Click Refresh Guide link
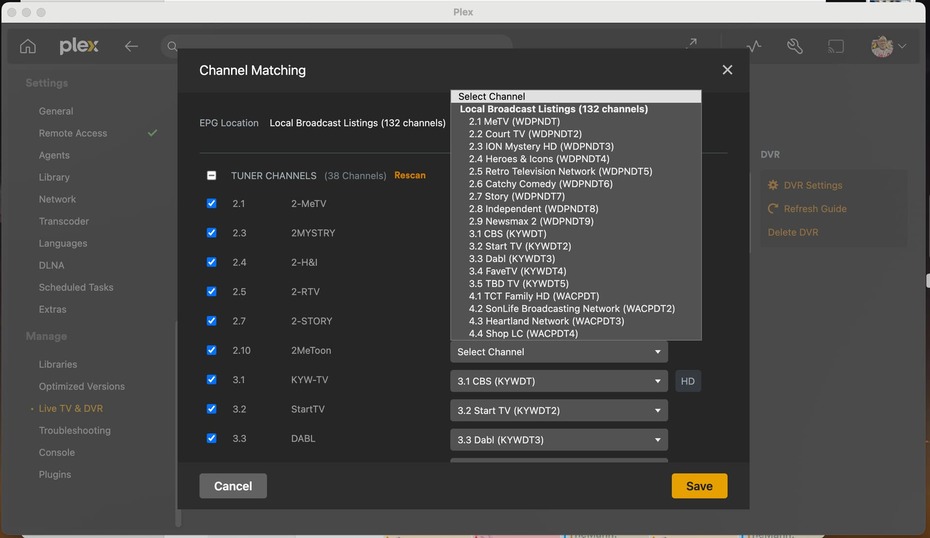This screenshot has width=930, height=538. pyautogui.click(x=815, y=209)
